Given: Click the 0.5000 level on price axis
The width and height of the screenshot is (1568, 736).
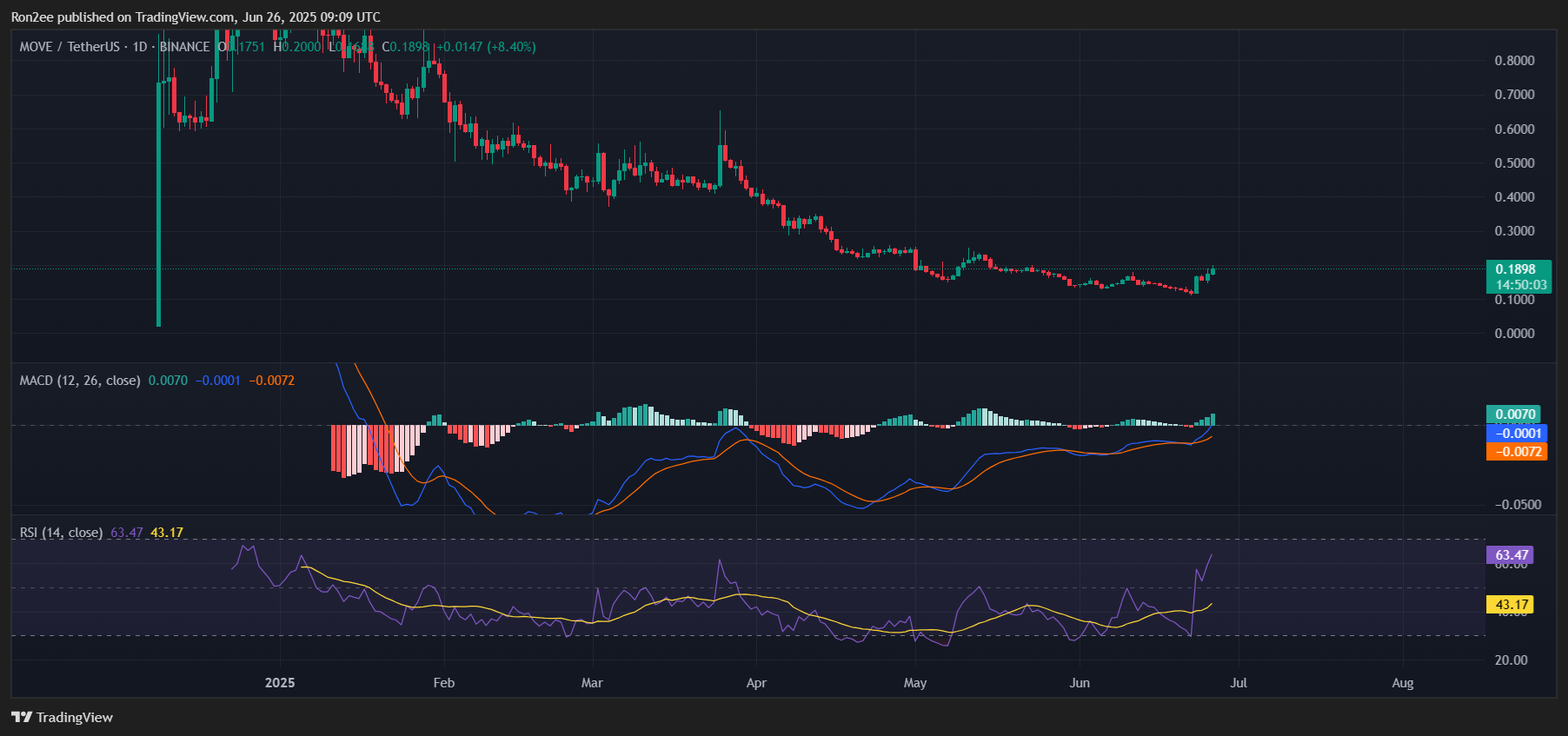Looking at the screenshot, I should (1514, 163).
